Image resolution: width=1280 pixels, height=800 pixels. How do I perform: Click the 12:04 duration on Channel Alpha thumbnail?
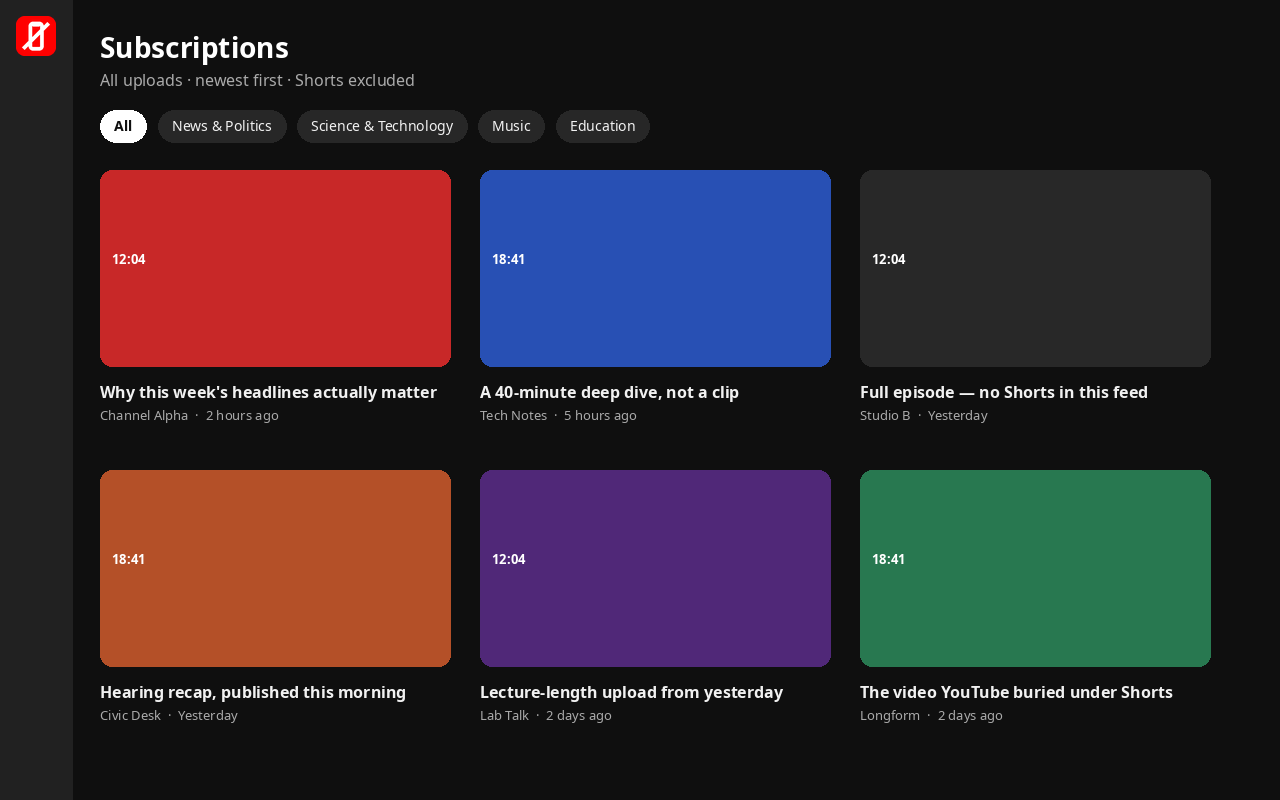pyautogui.click(x=129, y=259)
